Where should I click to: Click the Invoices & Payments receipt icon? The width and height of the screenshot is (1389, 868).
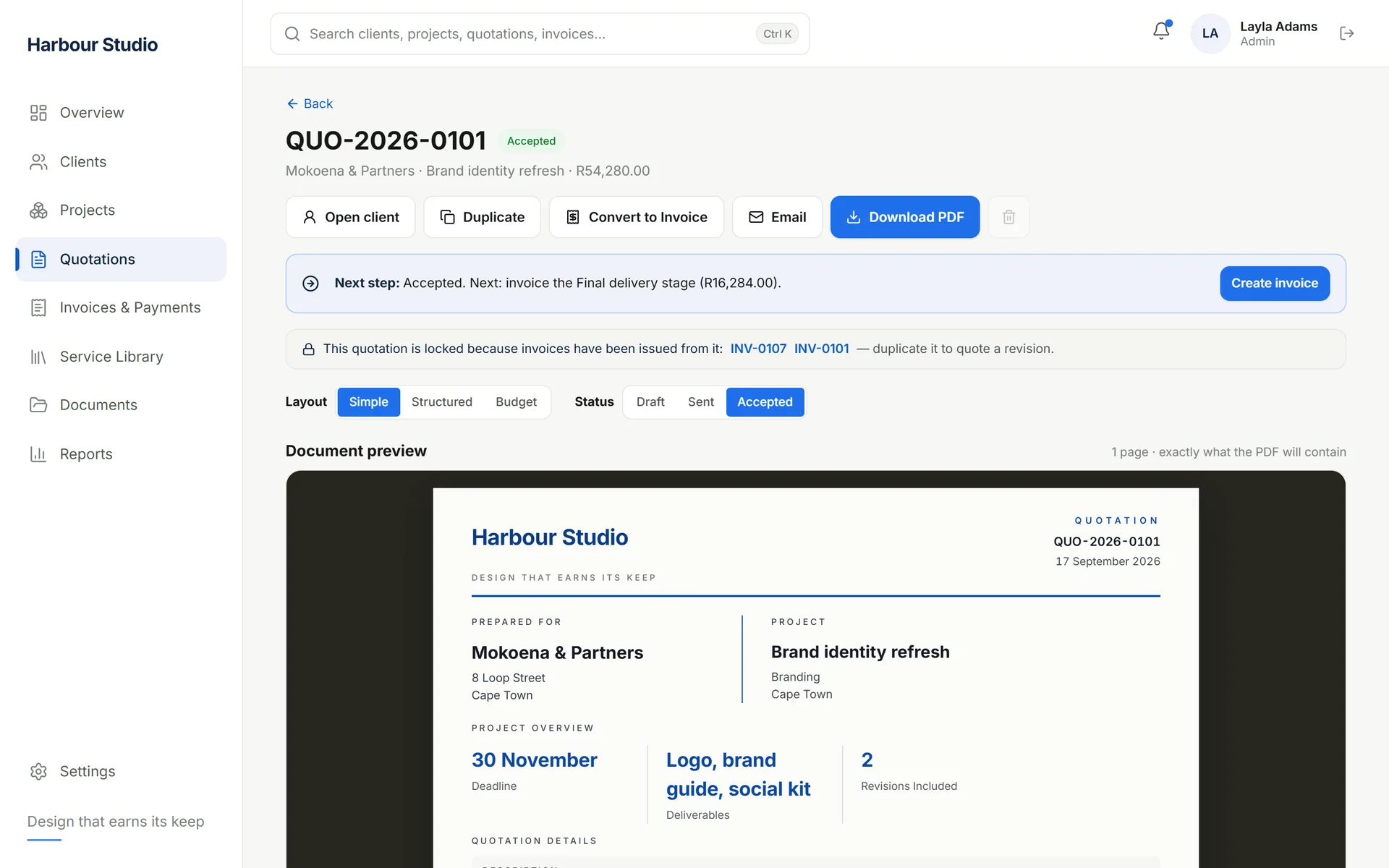click(38, 308)
